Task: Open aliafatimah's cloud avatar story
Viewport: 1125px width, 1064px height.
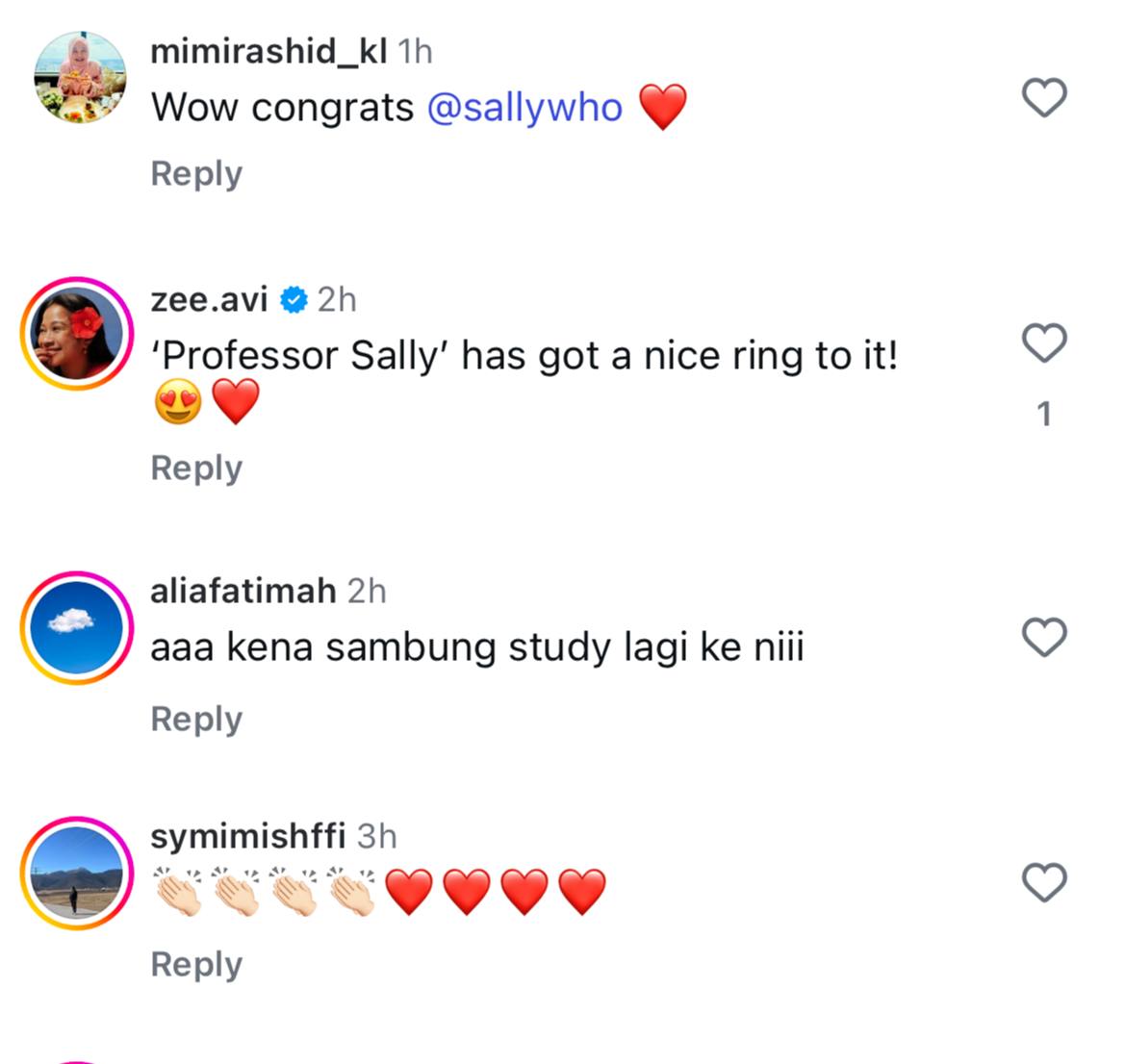Action: (77, 627)
